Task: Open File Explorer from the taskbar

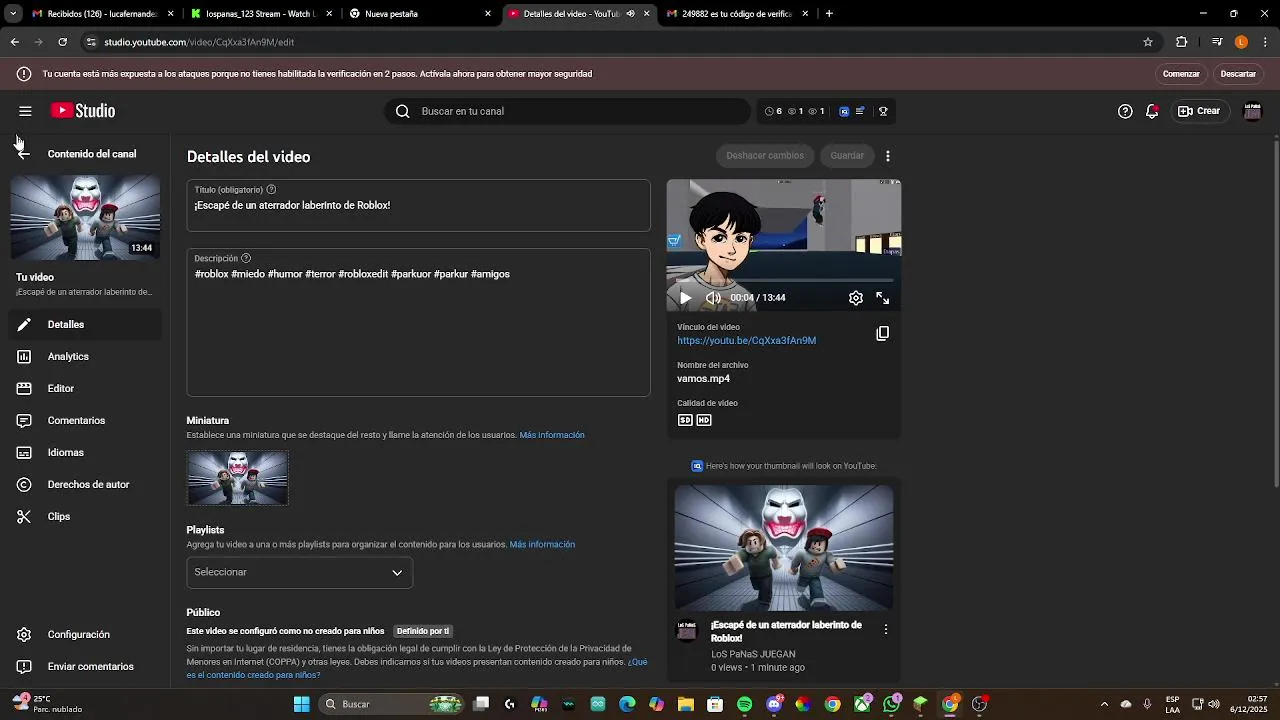Action: [686, 704]
